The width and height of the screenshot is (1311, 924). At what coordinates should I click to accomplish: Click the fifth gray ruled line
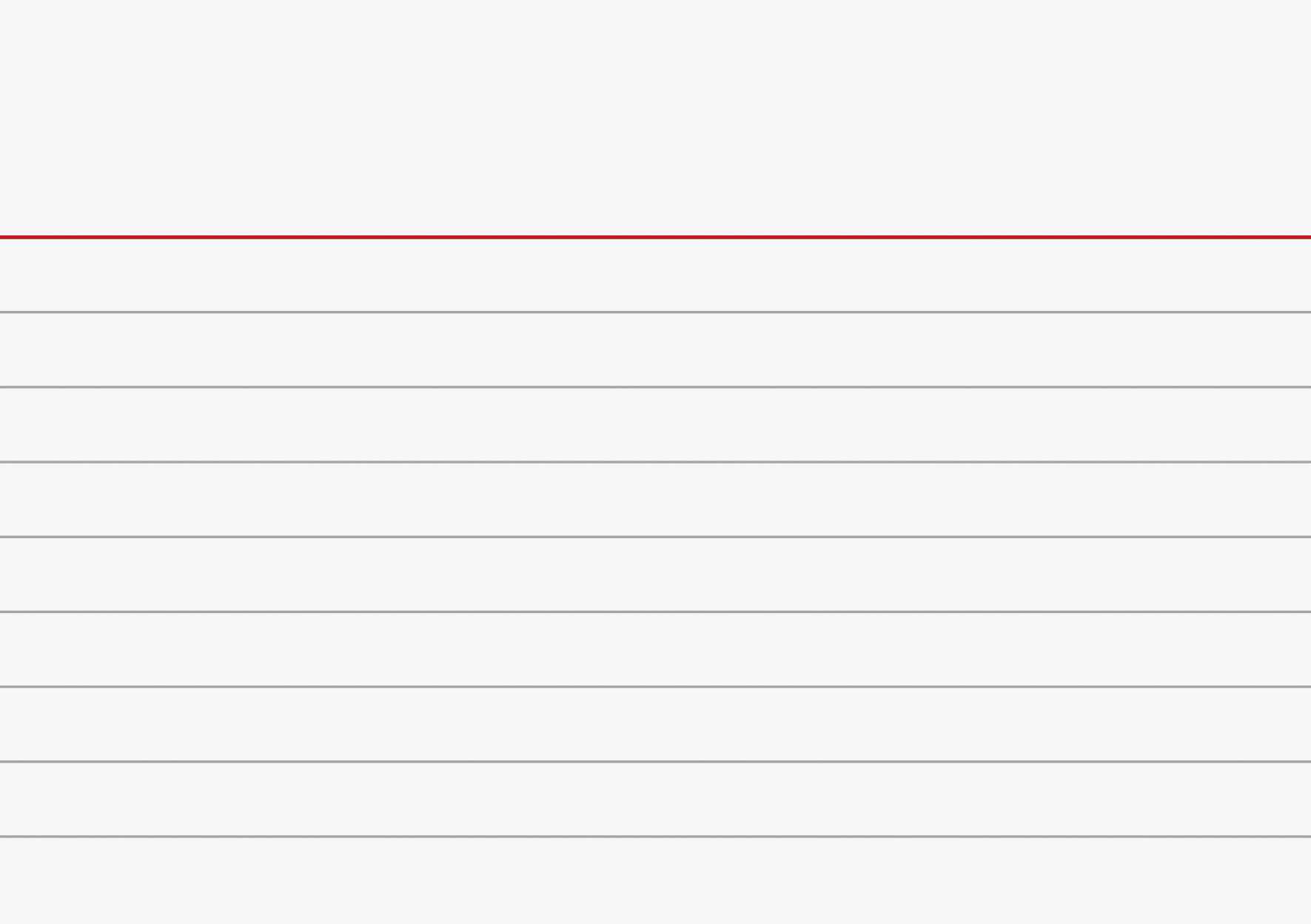click(655, 612)
